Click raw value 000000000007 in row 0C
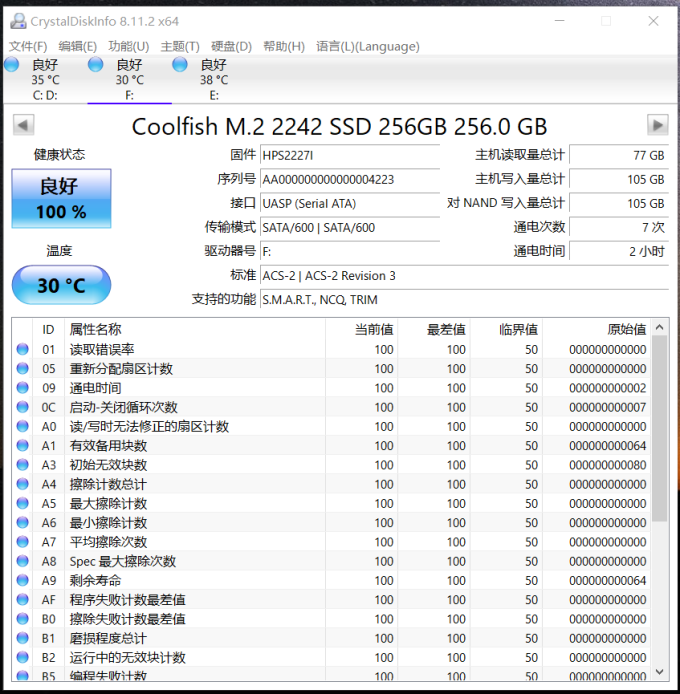 (607, 407)
